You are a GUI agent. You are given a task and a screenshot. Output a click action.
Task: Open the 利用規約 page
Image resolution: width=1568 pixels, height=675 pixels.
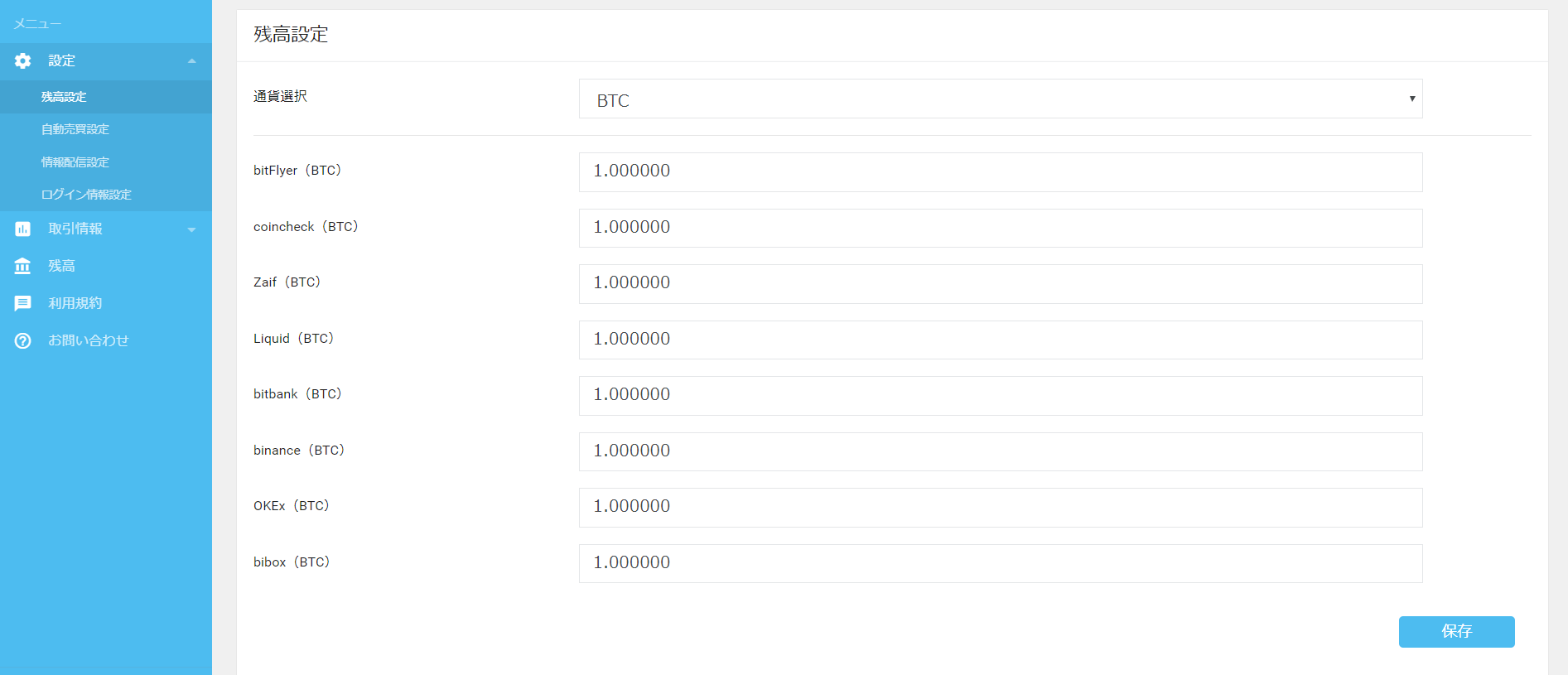[75, 303]
